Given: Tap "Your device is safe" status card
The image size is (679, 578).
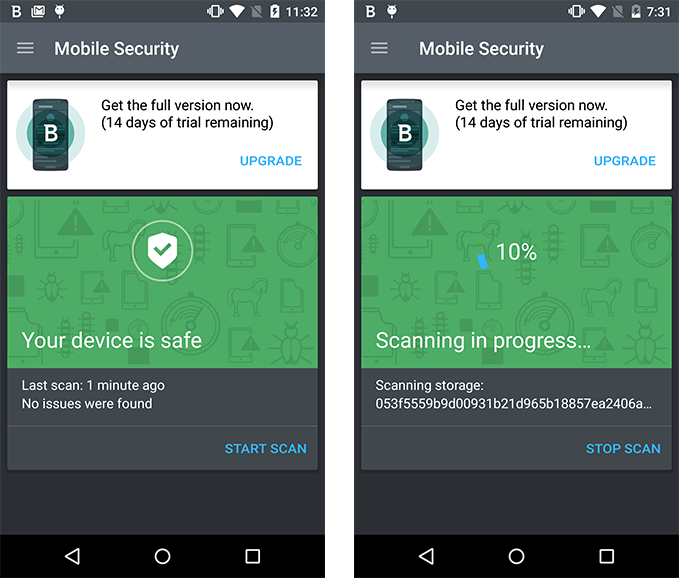Looking at the screenshot, I should click(162, 283).
